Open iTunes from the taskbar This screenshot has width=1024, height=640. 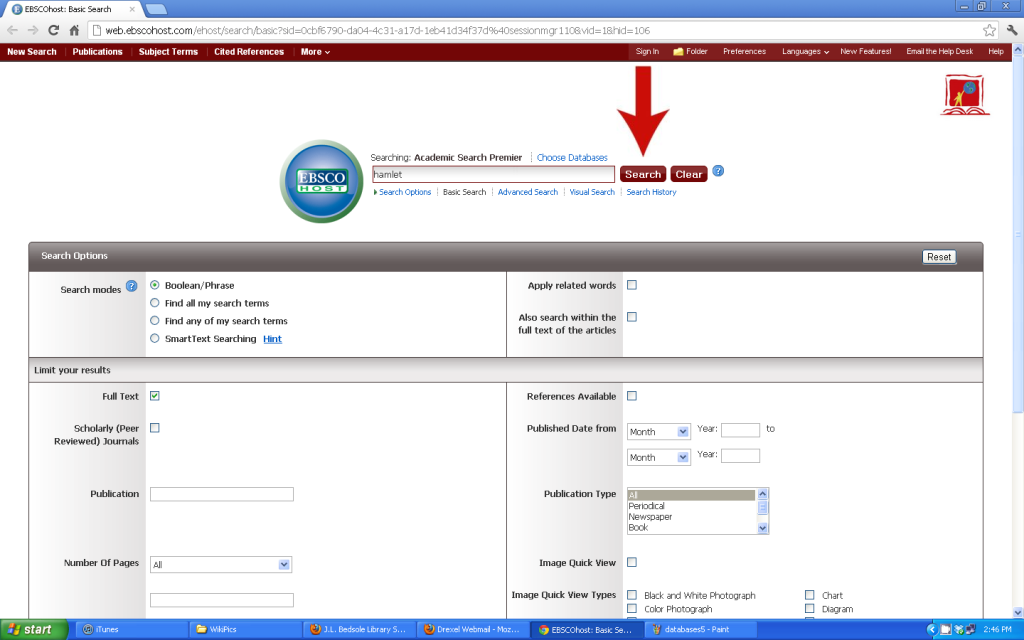(130, 628)
